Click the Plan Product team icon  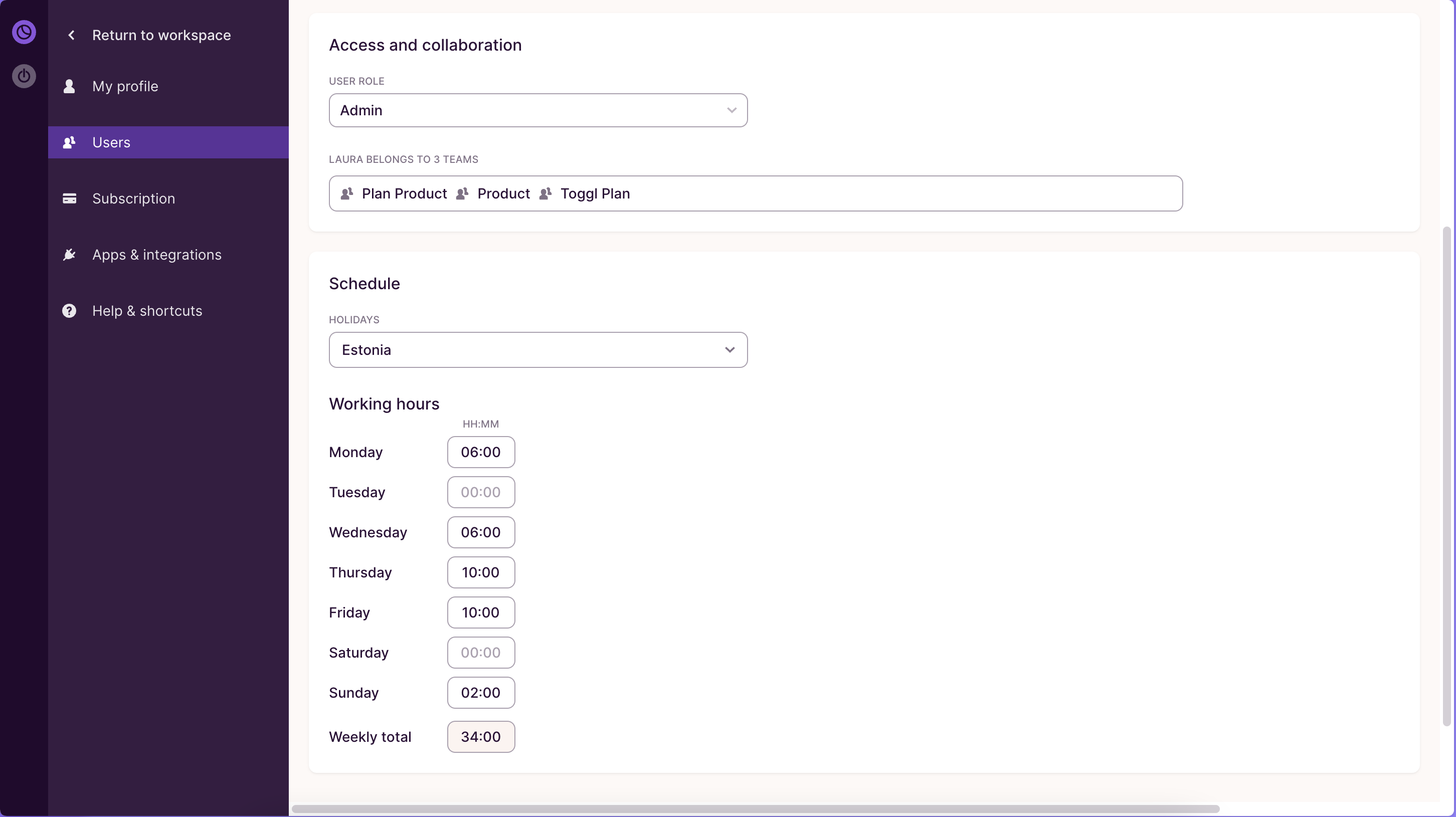click(347, 194)
